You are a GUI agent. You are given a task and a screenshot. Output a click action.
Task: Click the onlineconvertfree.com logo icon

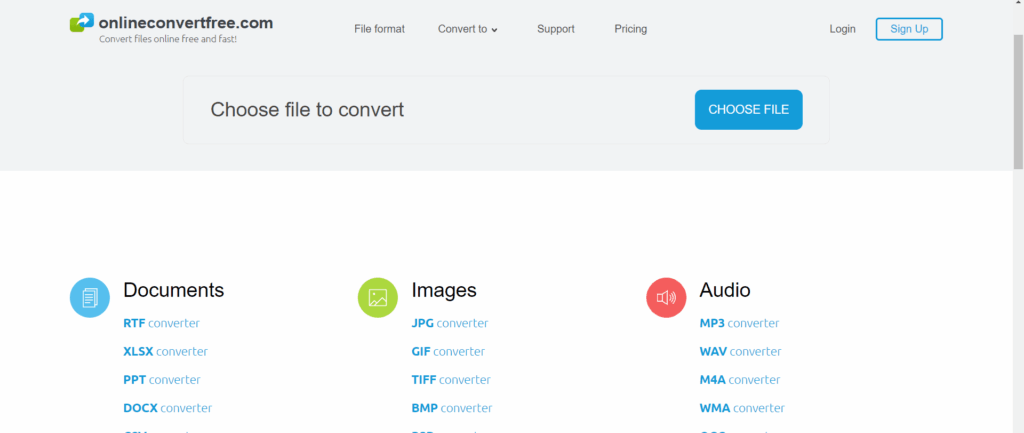pos(82,23)
